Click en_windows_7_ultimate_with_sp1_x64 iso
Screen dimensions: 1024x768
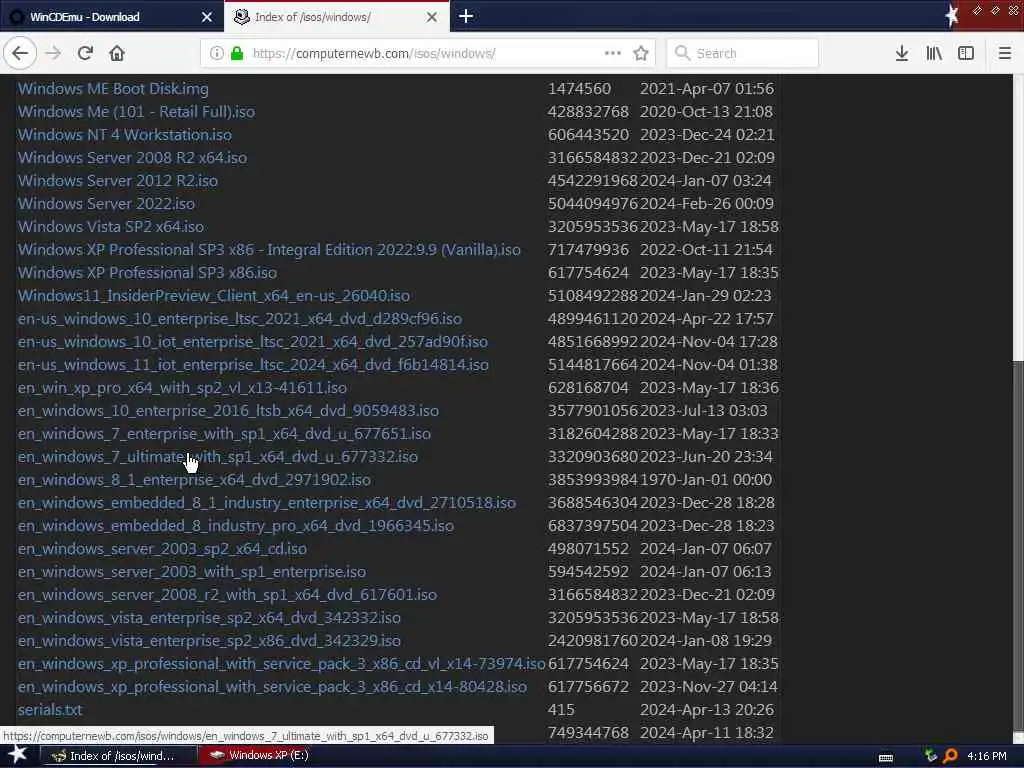click(217, 456)
